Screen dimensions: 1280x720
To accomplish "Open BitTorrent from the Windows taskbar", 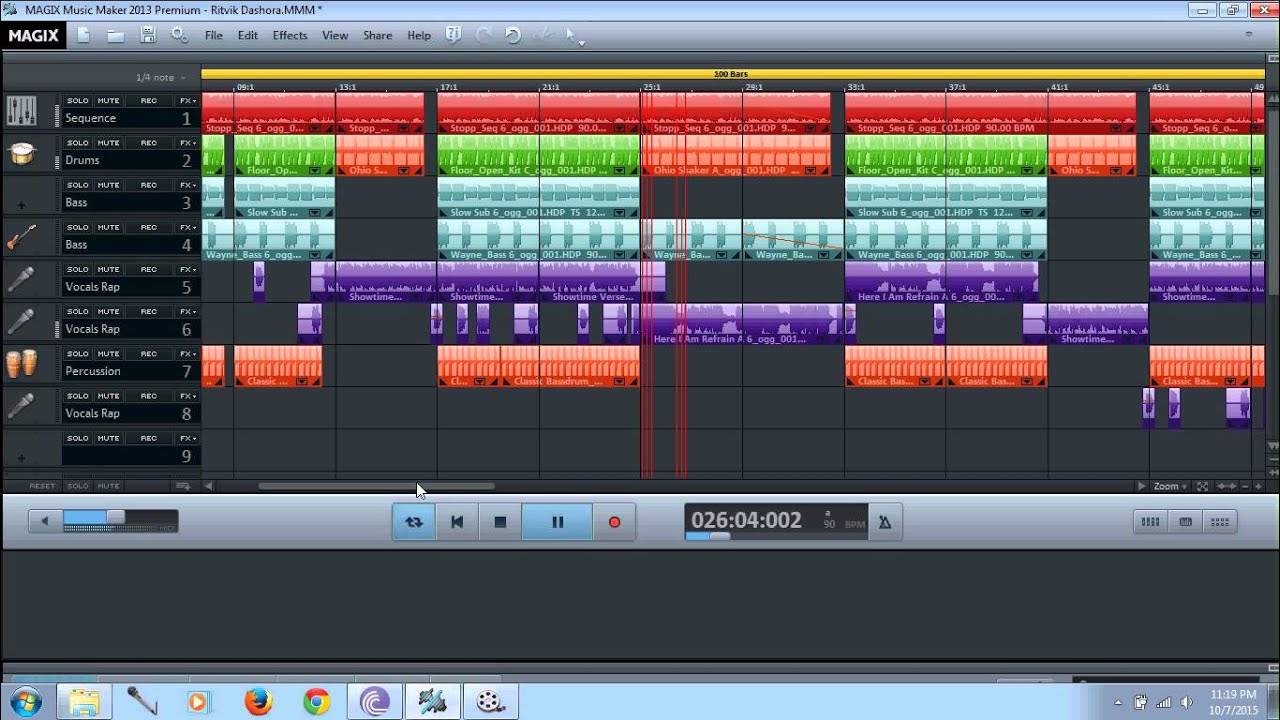I will (375, 702).
